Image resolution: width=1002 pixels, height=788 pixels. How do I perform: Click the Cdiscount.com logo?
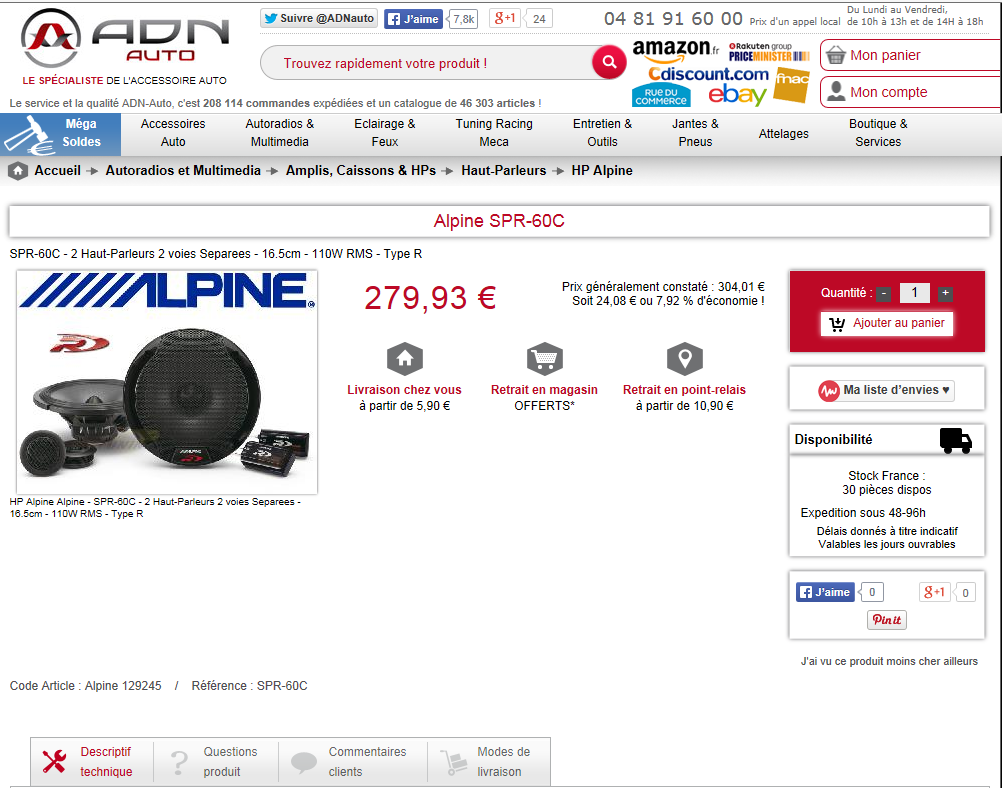click(x=708, y=74)
